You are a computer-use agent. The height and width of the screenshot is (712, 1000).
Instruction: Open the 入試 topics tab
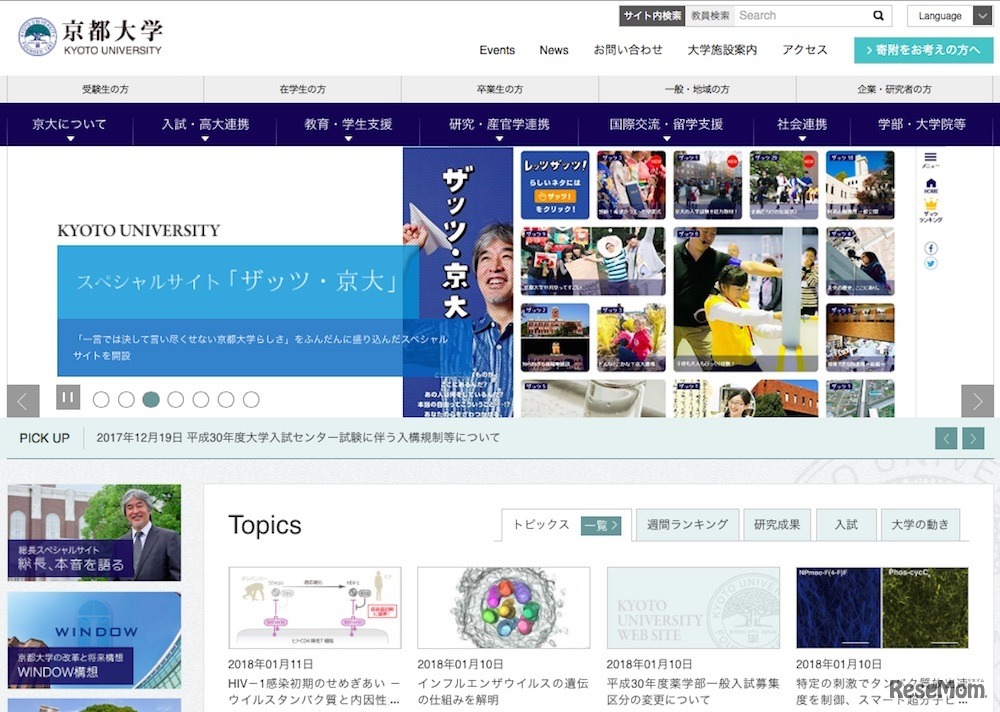click(x=846, y=524)
